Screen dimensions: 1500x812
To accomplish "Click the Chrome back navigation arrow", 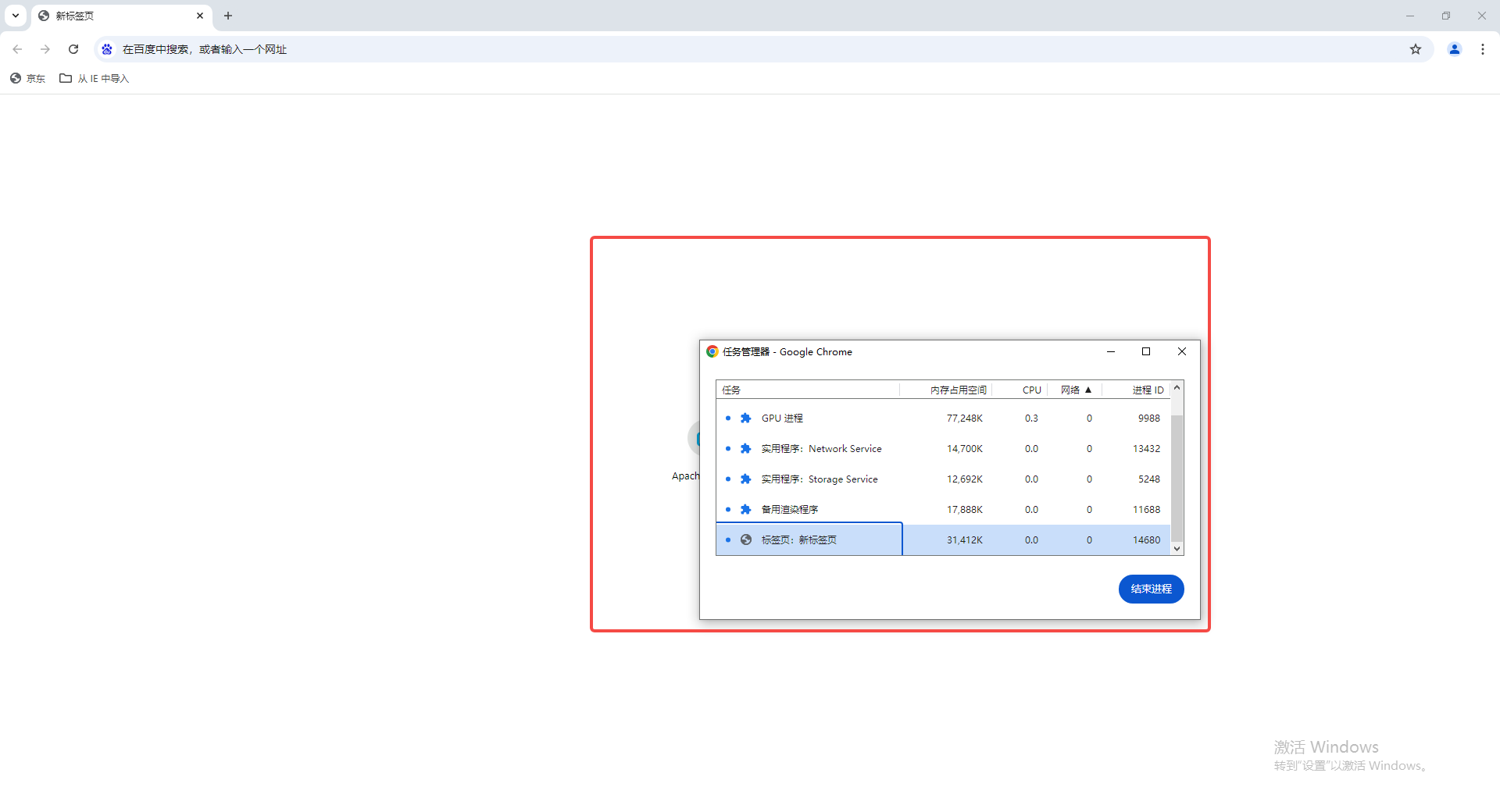I will point(17,49).
